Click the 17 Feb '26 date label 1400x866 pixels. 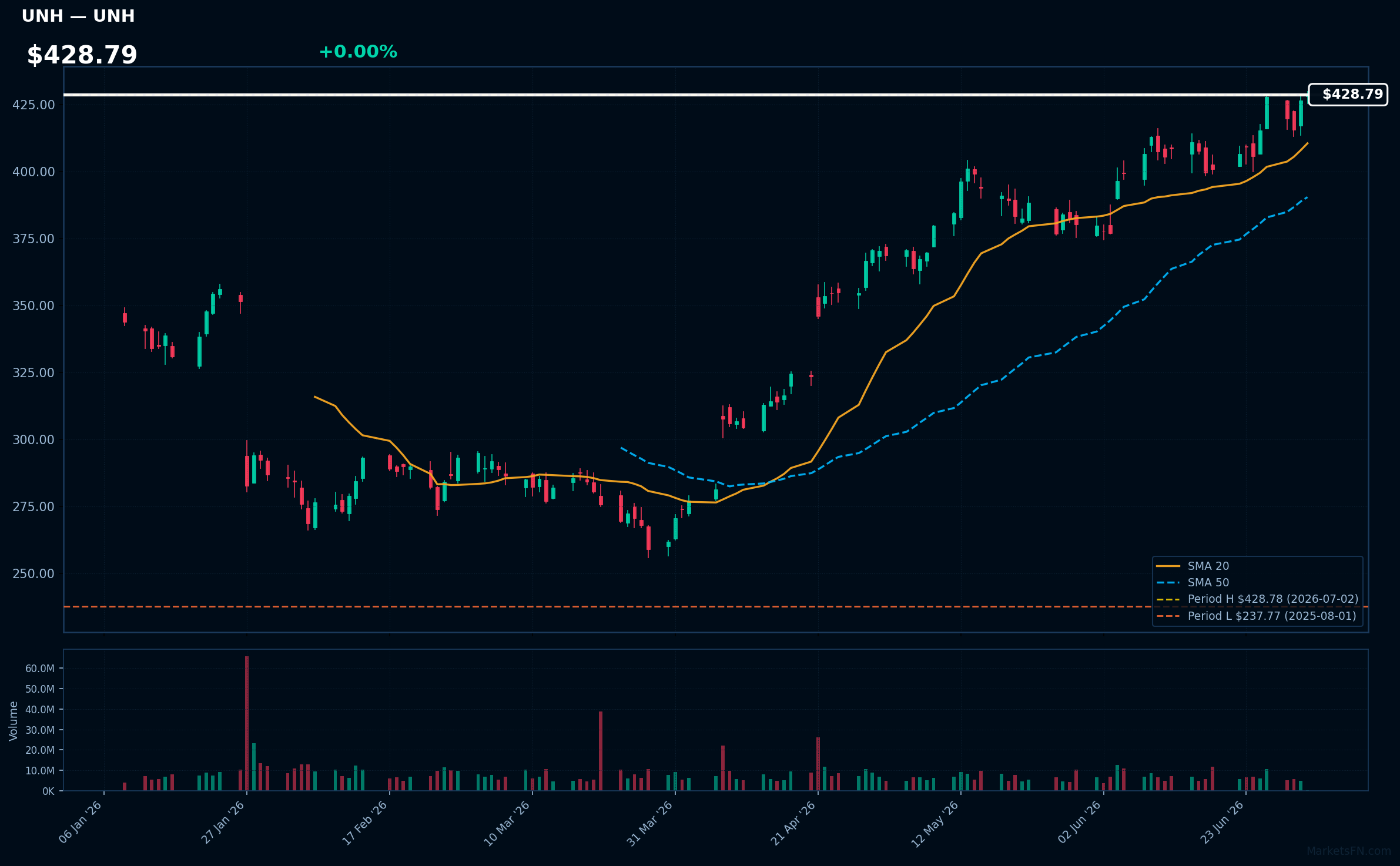[x=366, y=823]
